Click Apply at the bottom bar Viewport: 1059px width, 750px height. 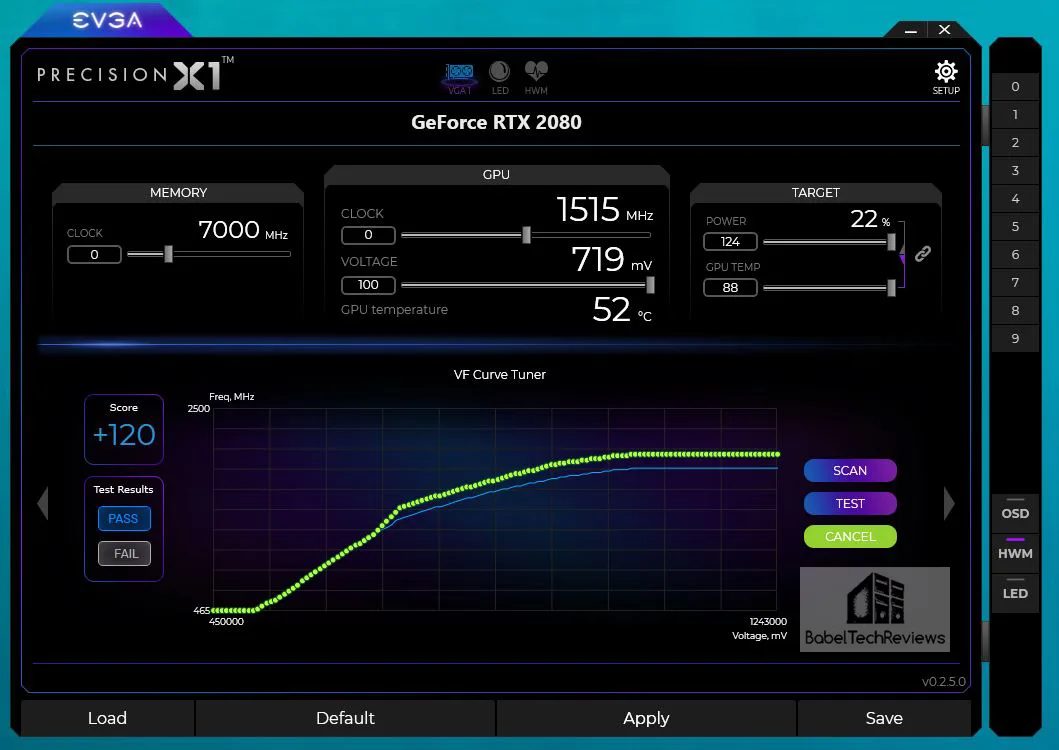646,718
